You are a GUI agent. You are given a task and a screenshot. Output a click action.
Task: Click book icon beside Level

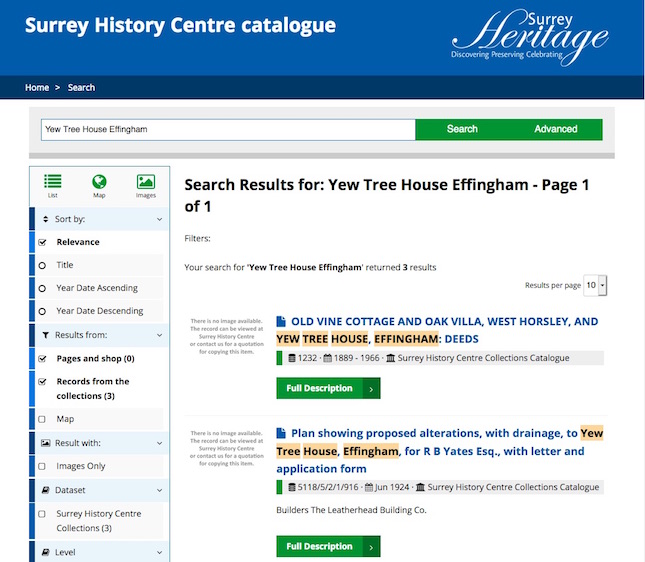(45, 552)
